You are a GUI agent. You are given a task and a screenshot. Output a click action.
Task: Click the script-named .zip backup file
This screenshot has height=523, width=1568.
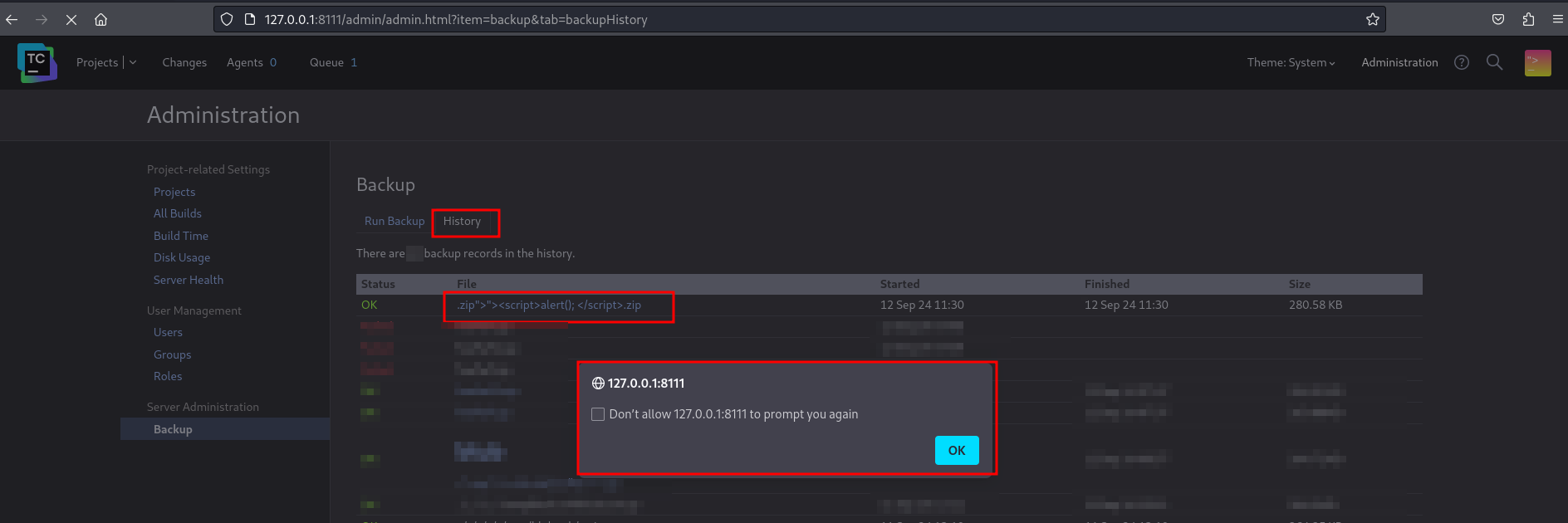pos(549,305)
